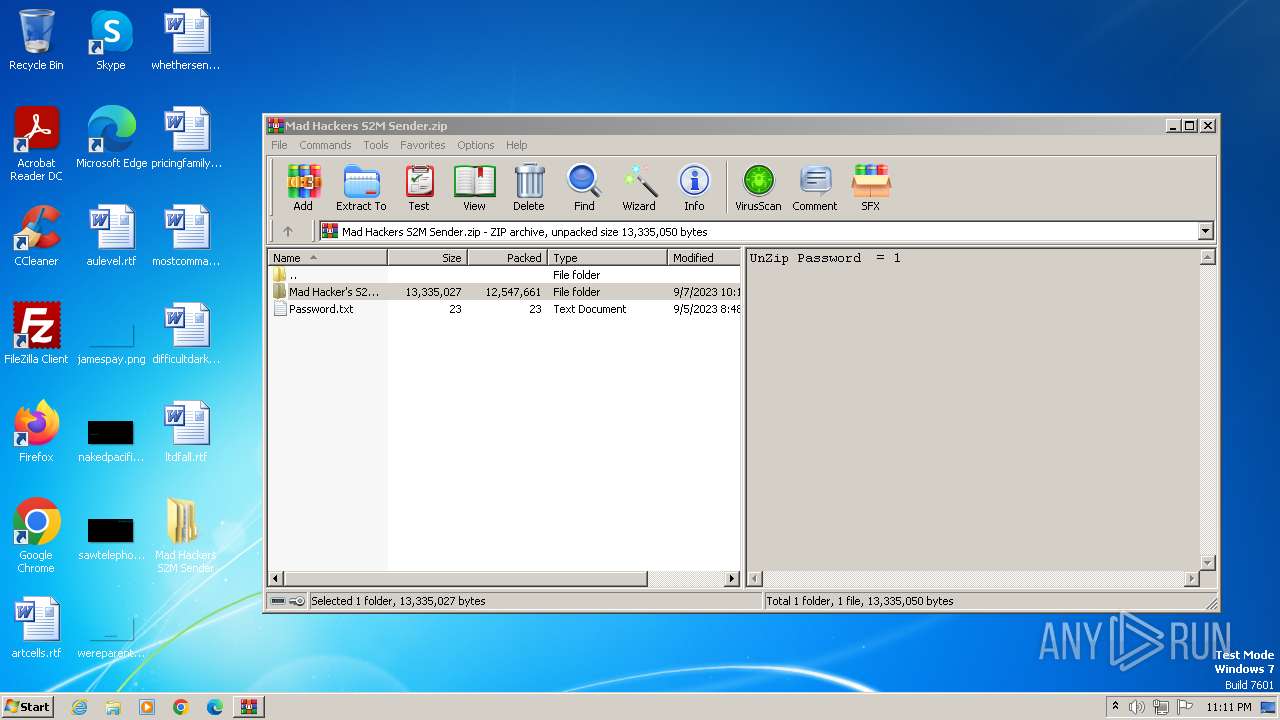This screenshot has width=1280, height=720.
Task: Open CCleaner desktop shortcut
Action: pos(36,236)
